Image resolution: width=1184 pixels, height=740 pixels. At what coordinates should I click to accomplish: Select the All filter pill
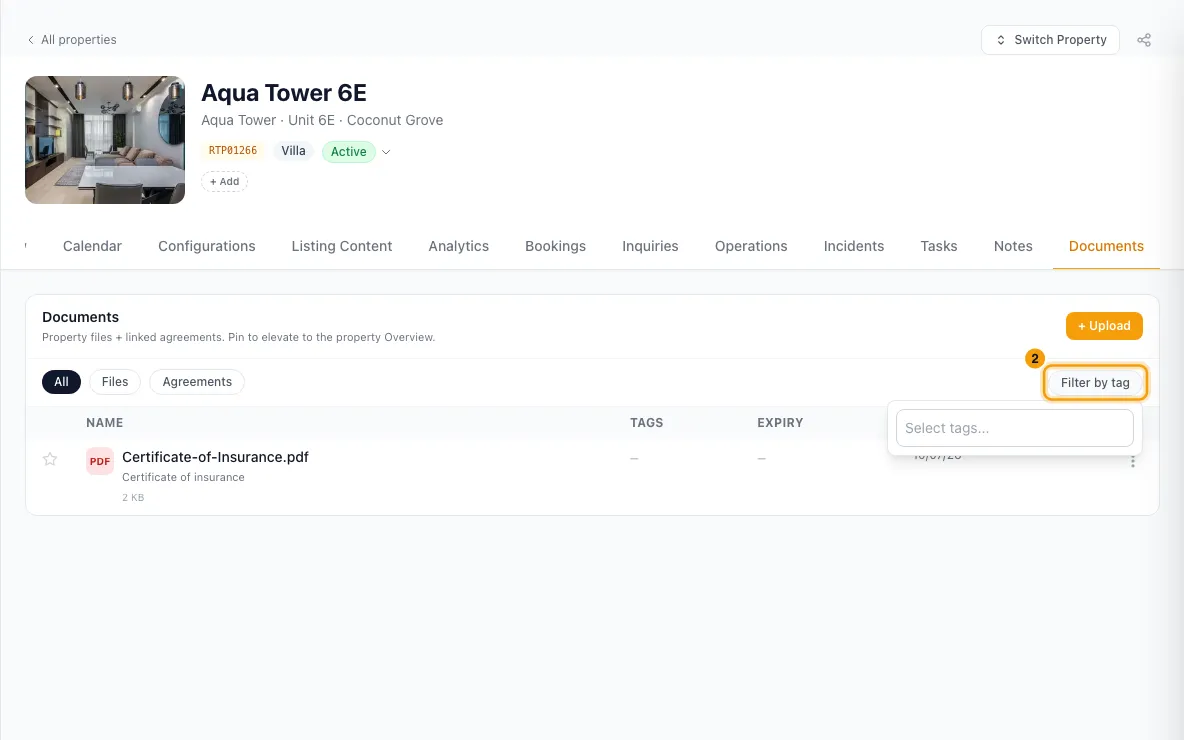click(61, 382)
